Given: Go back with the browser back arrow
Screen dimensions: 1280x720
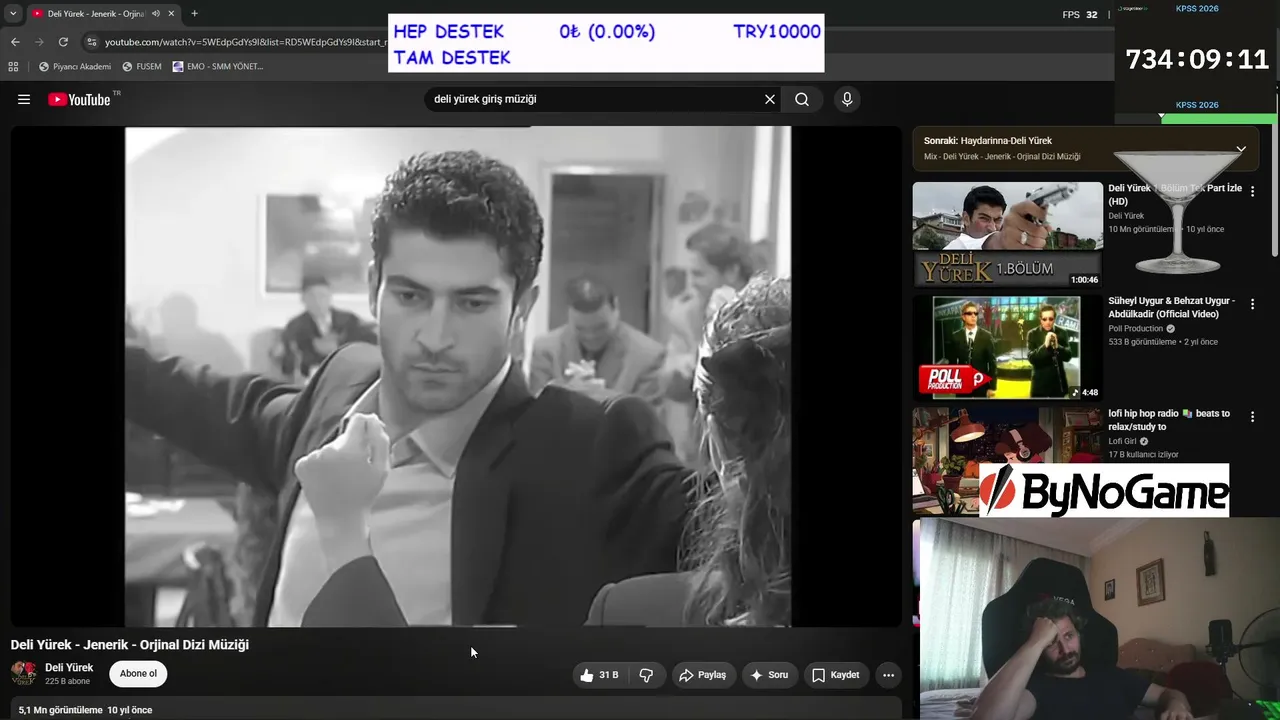Looking at the screenshot, I should [x=15, y=42].
